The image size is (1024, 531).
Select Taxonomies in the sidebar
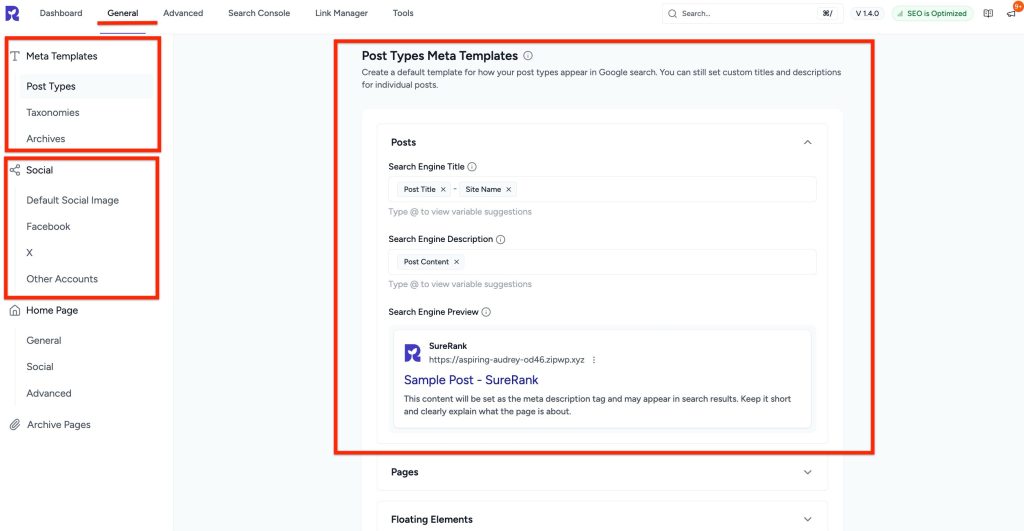click(x=53, y=113)
